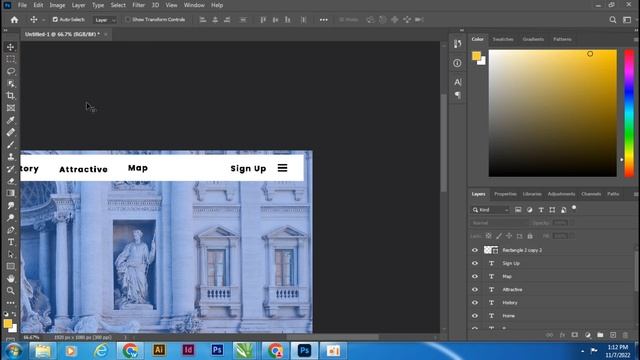
Task: Select the Rectangular Marquee tool
Action: pyautogui.click(x=11, y=59)
